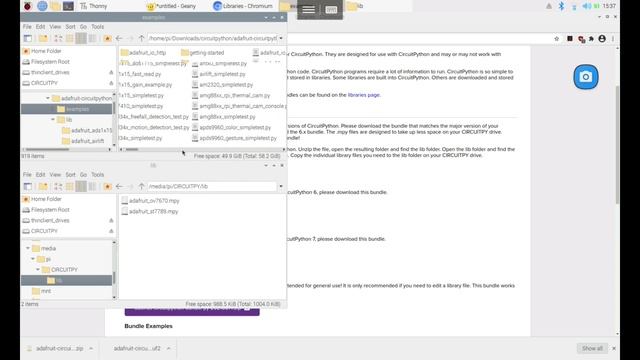Switch lib window to thumbnail view
Image resolution: width=640 pixels, height=360 pixels.
point(70,187)
